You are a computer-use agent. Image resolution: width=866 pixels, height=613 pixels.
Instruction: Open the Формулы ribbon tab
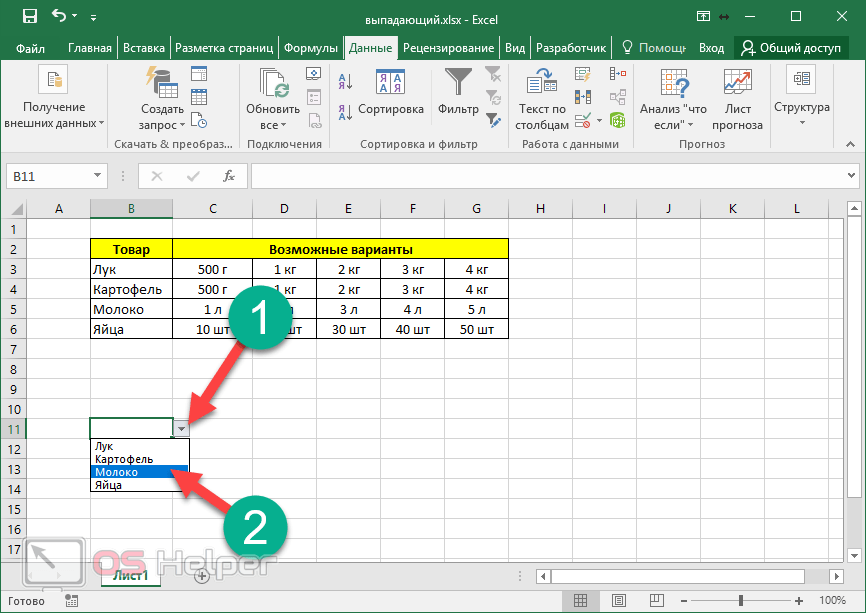tap(310, 48)
